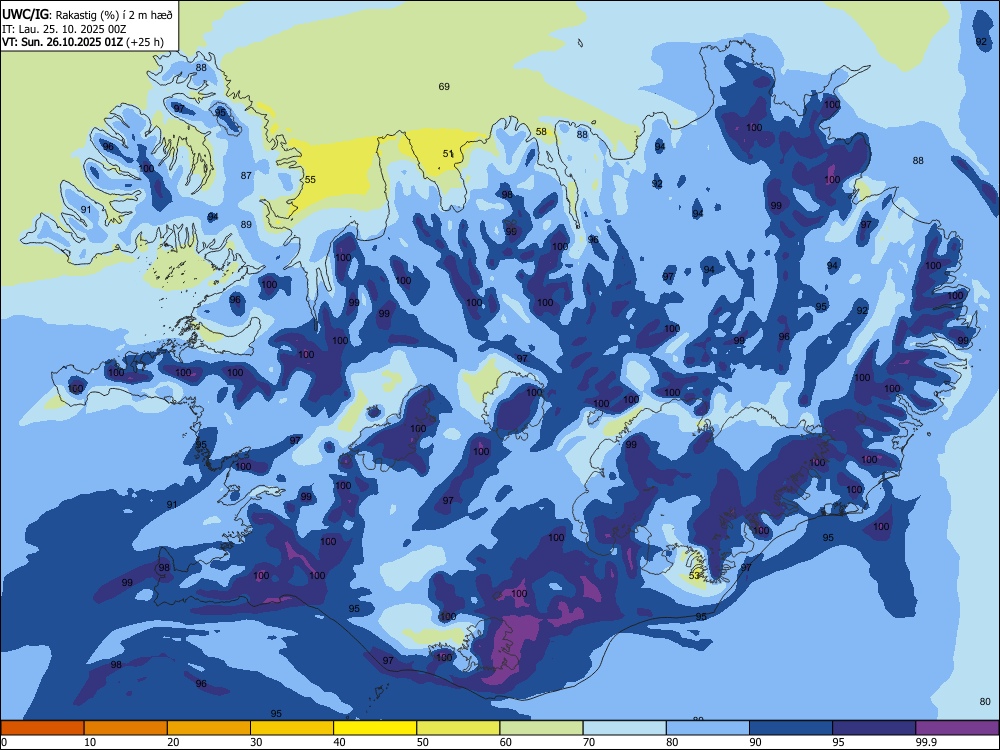The image size is (1000, 750).
Task: Click the humidity value 69 over the northern sea
Action: 444,87
